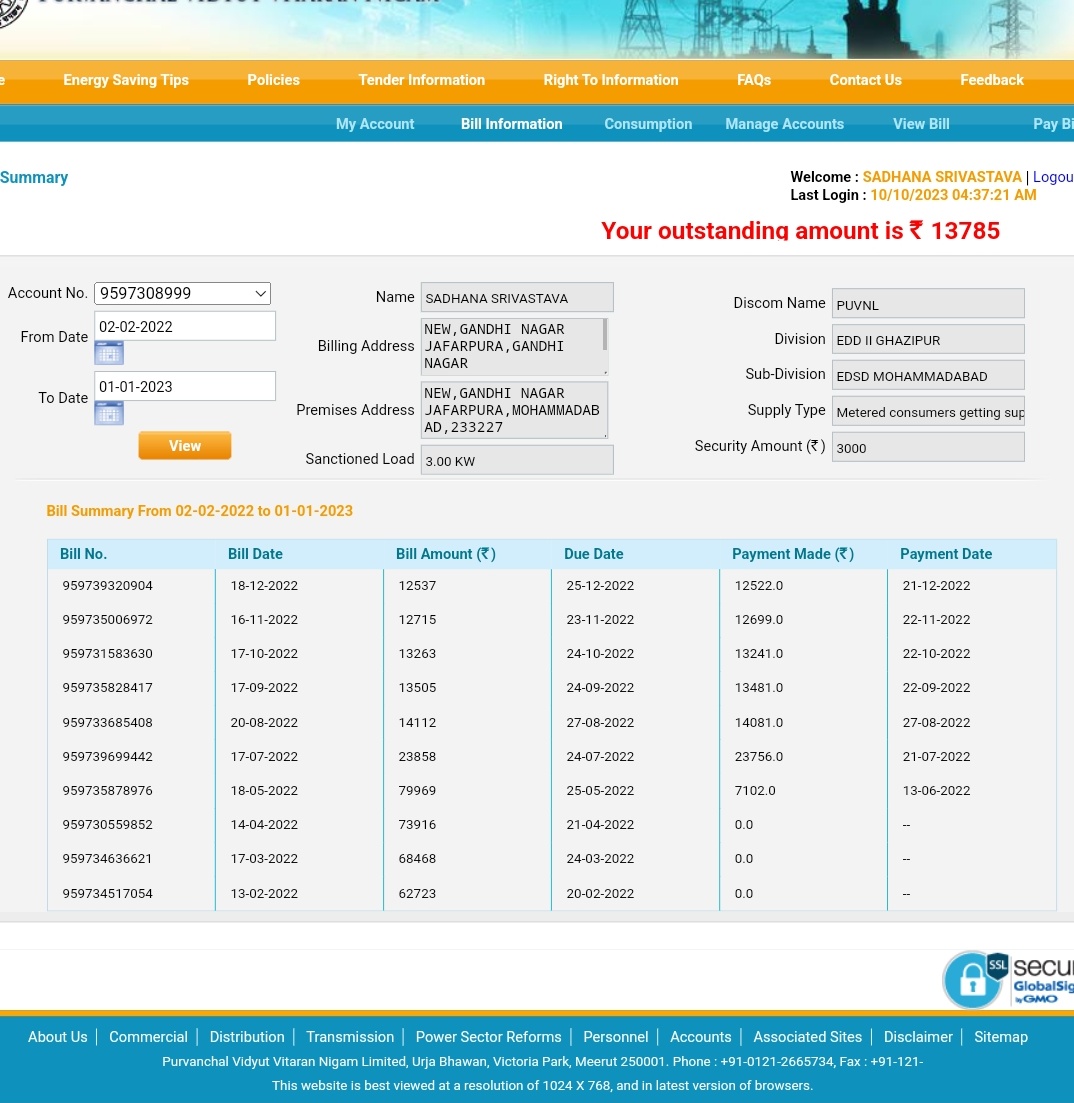Click Billing Address scrollbar

[604, 335]
